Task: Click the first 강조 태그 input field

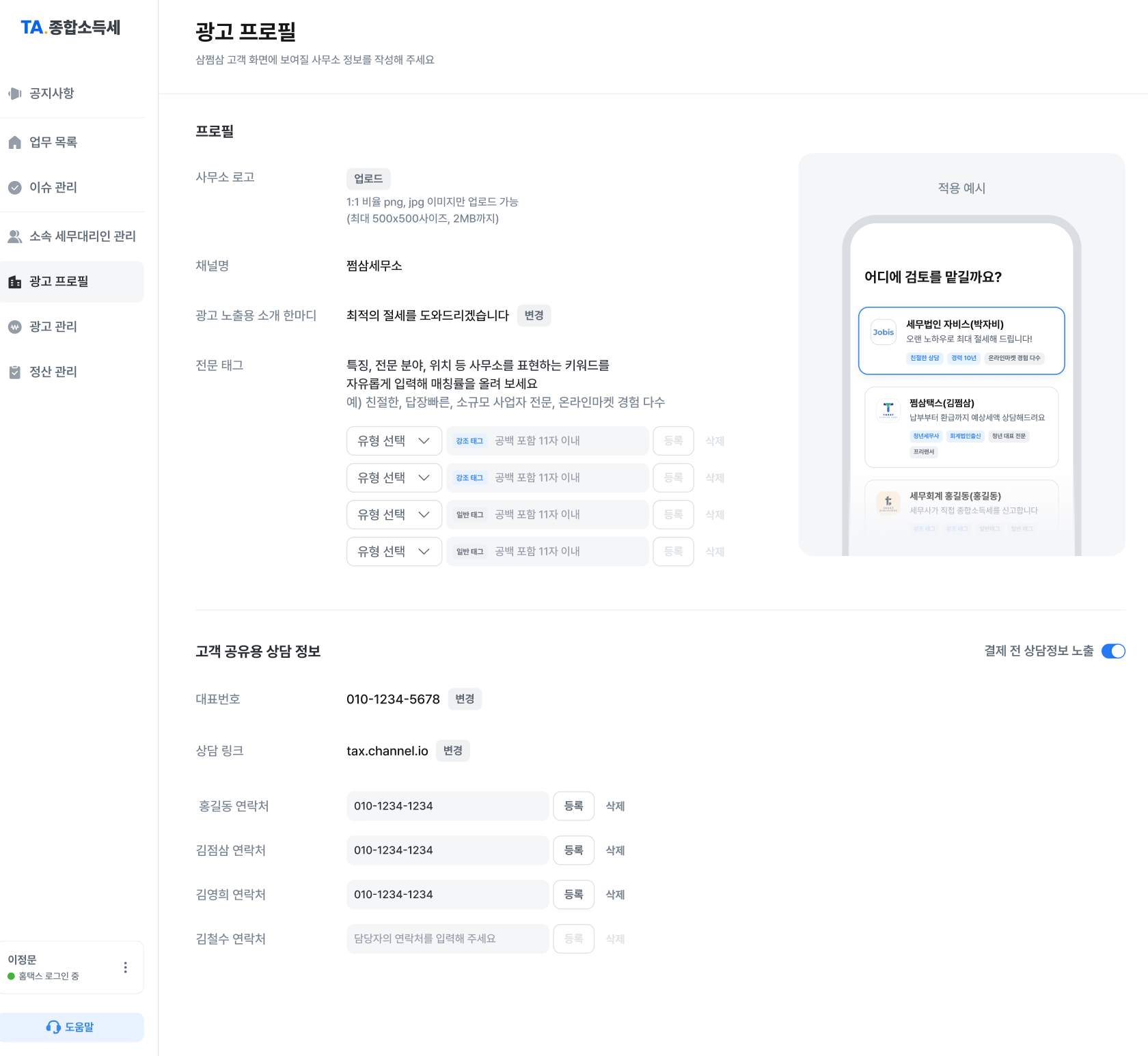Action: [x=547, y=441]
